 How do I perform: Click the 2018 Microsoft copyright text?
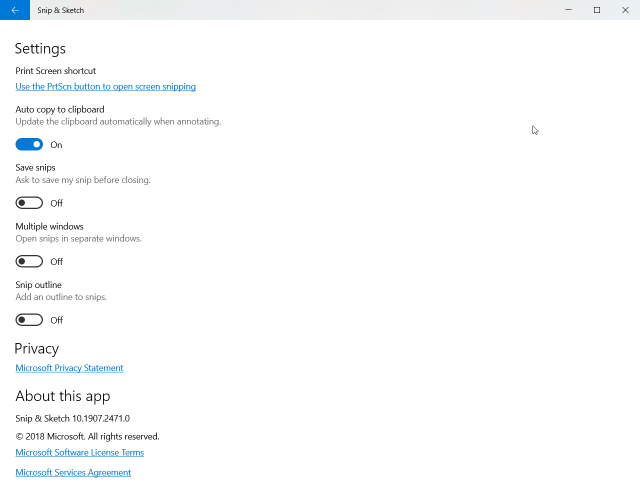[87, 437]
